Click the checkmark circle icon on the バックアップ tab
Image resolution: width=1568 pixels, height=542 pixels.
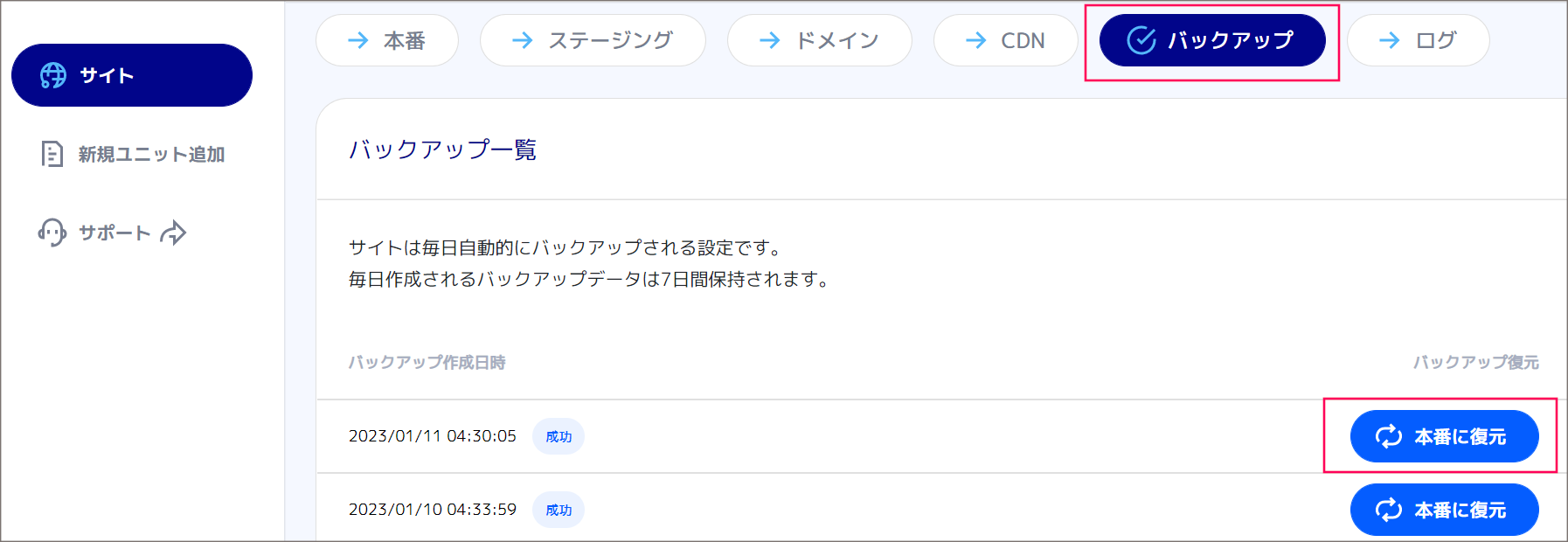[1141, 40]
